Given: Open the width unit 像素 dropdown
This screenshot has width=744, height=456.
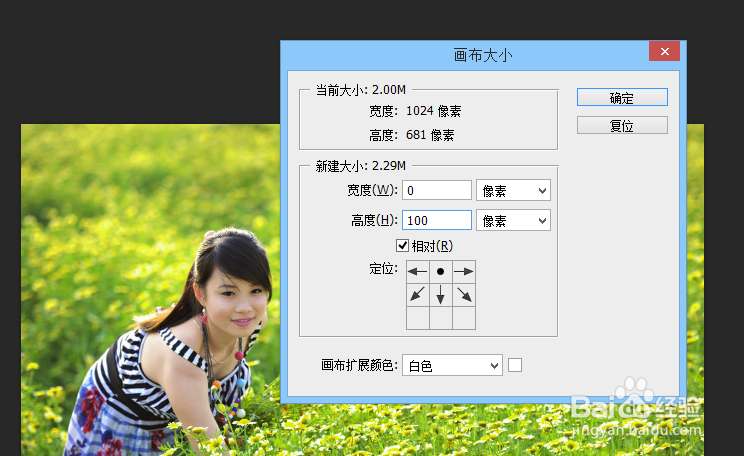Looking at the screenshot, I should pos(513,190).
